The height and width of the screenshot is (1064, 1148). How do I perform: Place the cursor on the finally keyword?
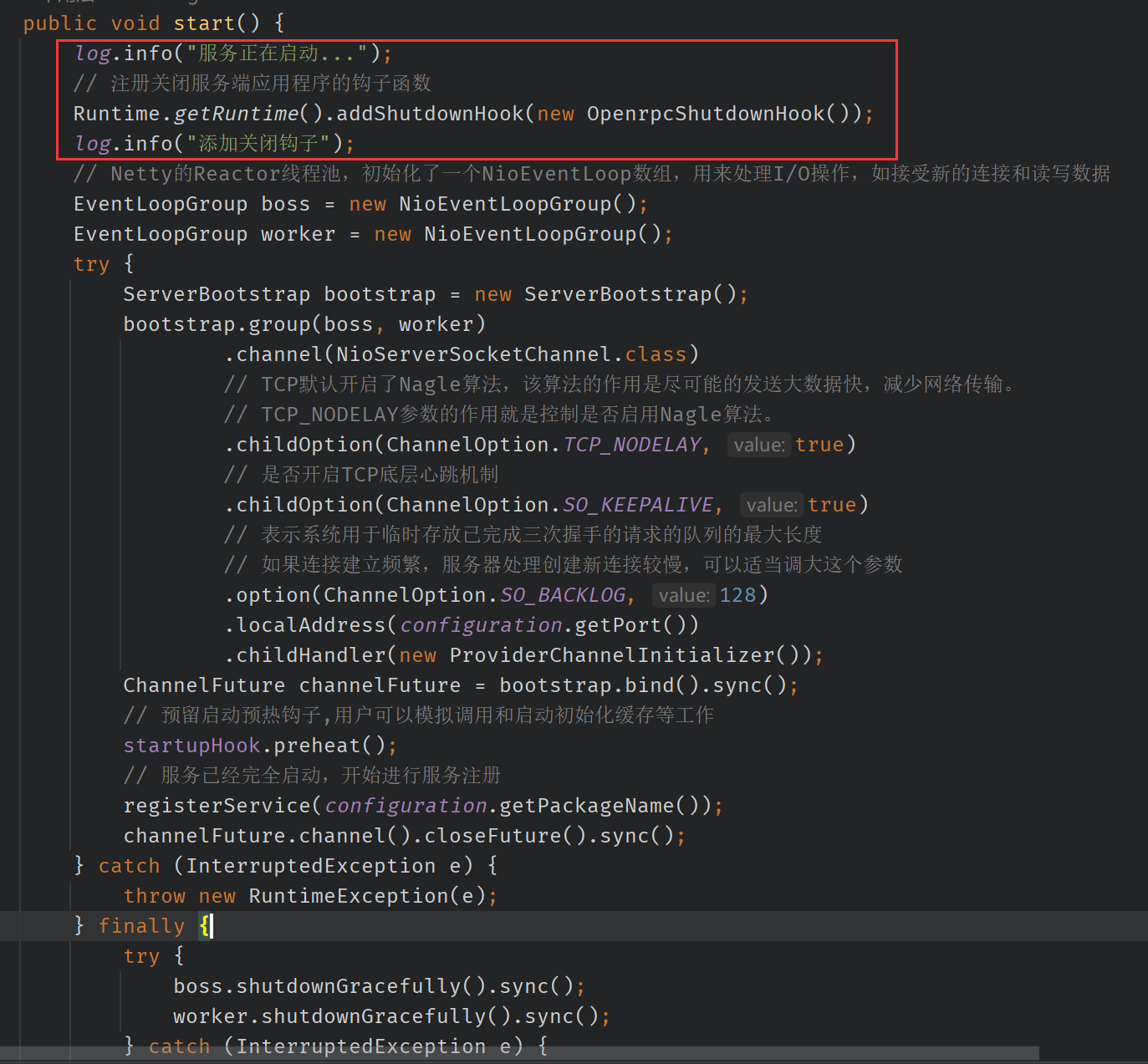tap(141, 926)
